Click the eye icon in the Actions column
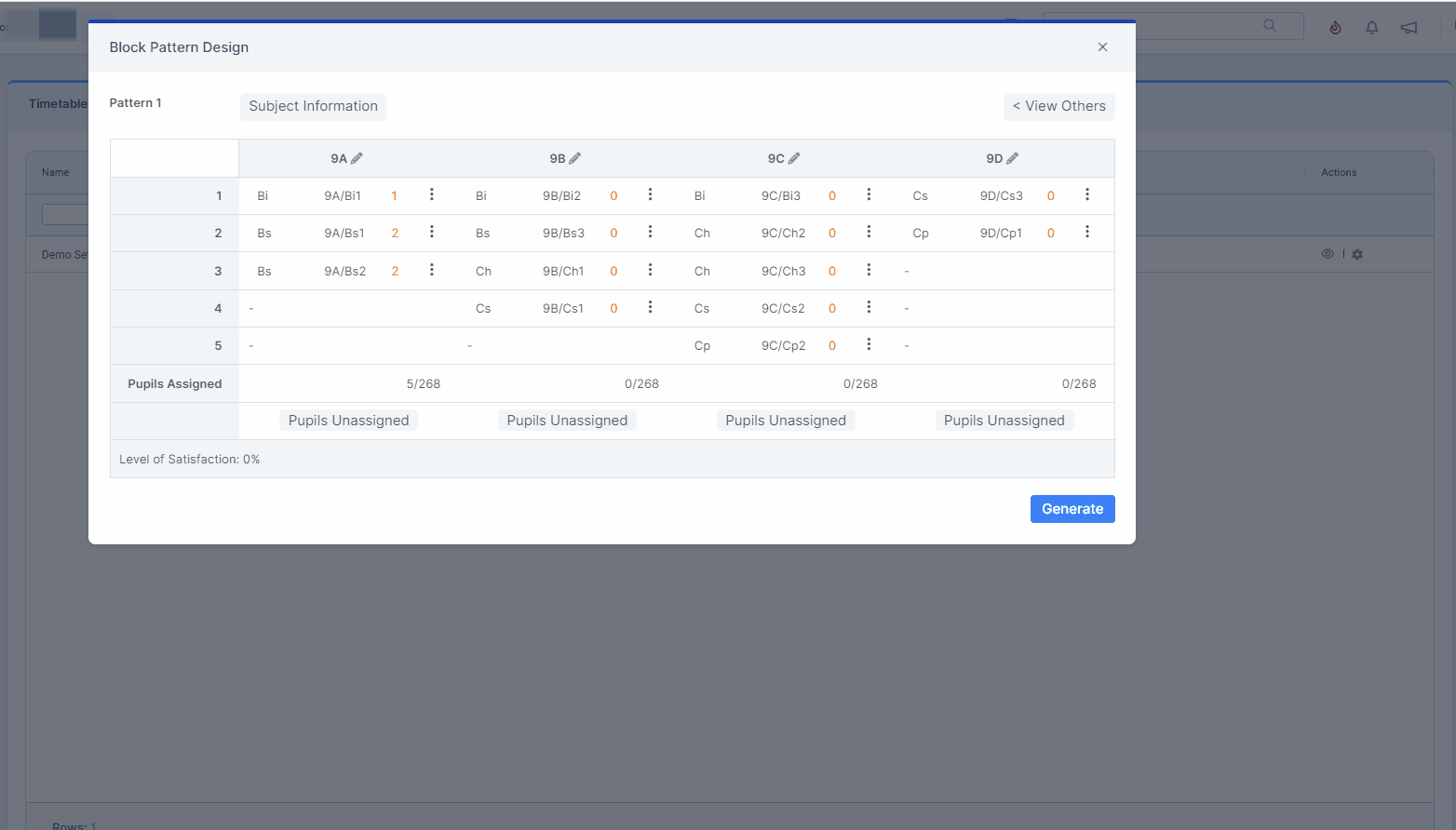 coord(1328,254)
